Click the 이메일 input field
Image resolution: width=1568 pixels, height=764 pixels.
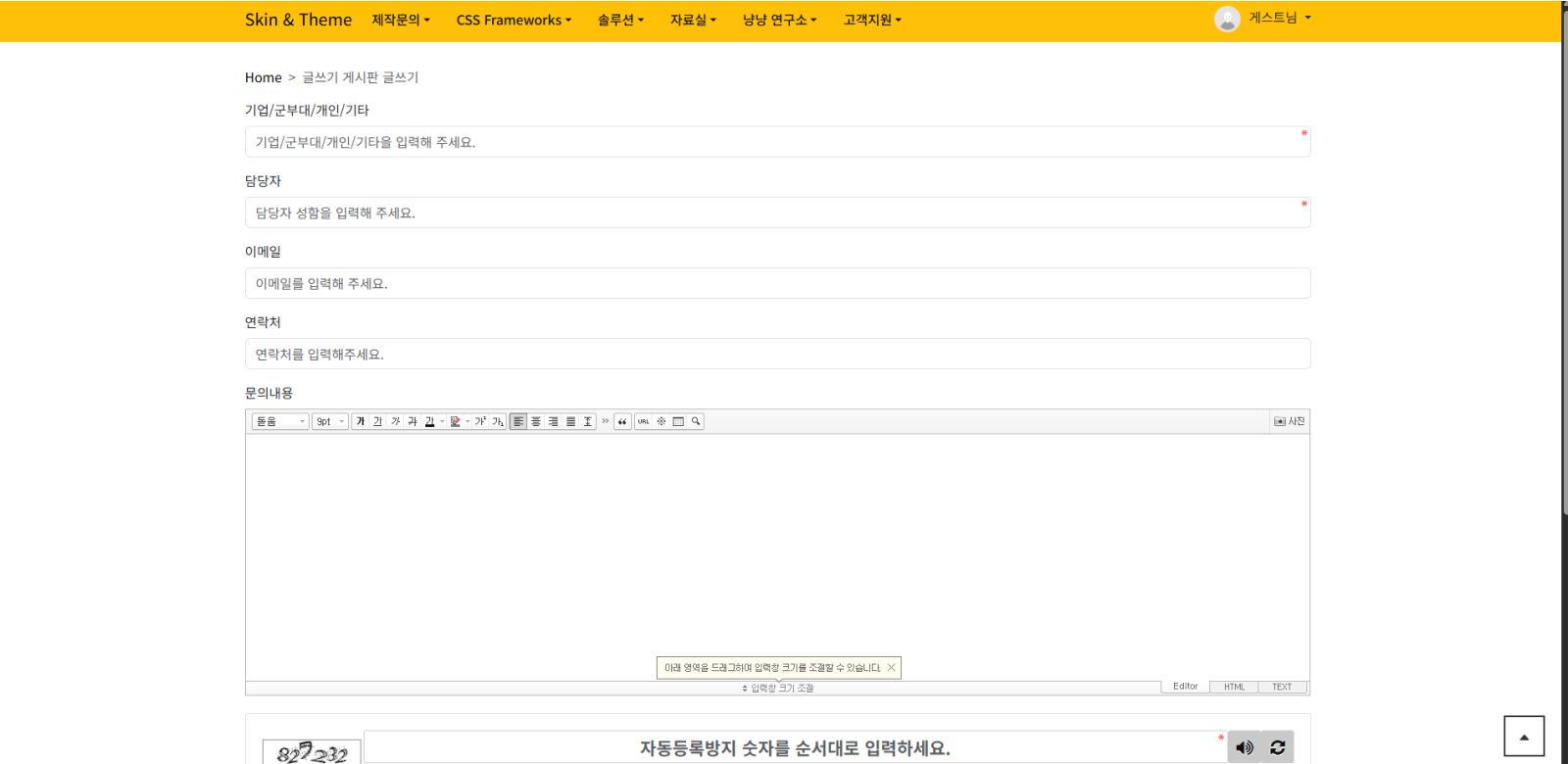[777, 283]
